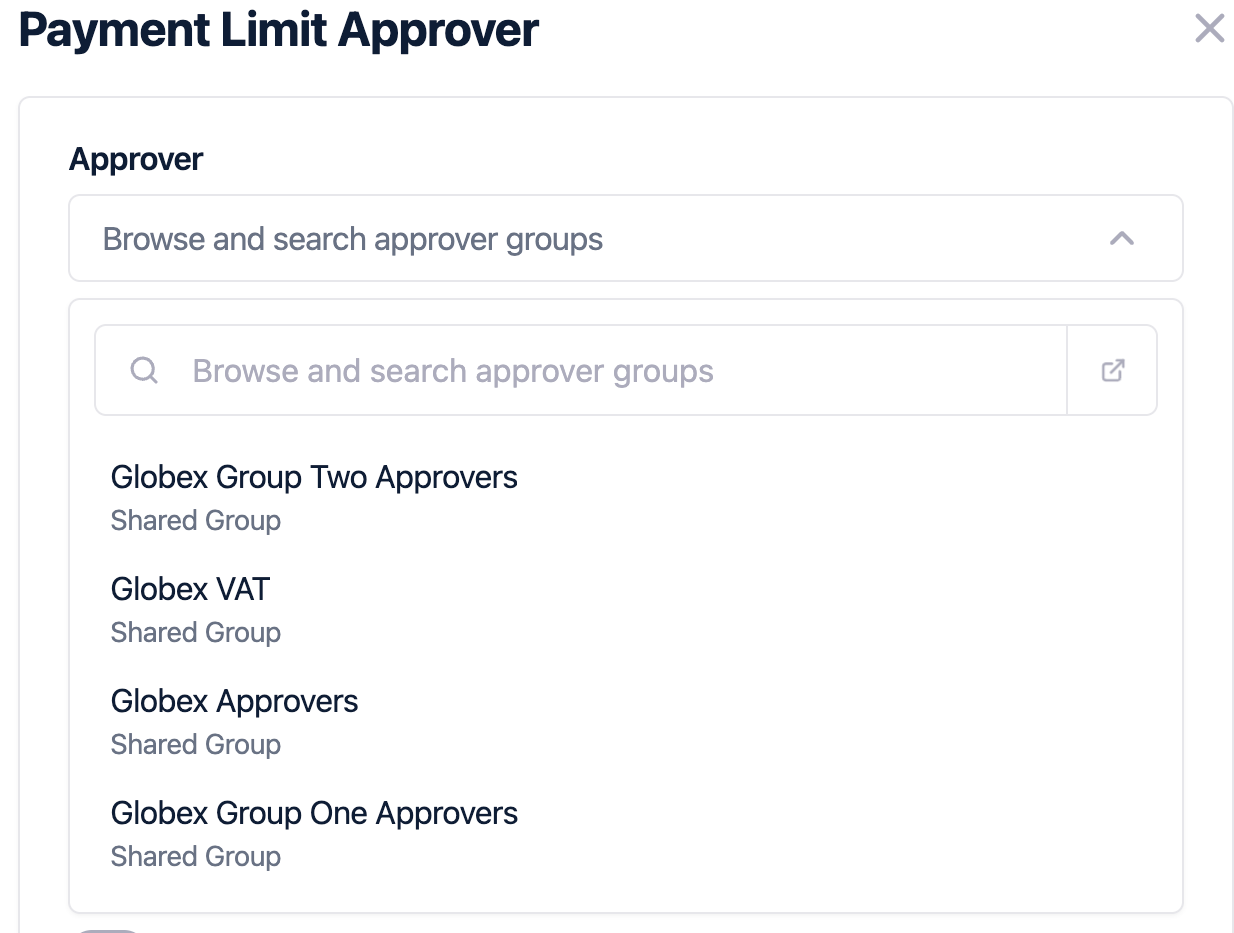Screen dimensions: 1234x933
Task: Choose the Globex VAT group
Action: pyautogui.click(x=190, y=590)
